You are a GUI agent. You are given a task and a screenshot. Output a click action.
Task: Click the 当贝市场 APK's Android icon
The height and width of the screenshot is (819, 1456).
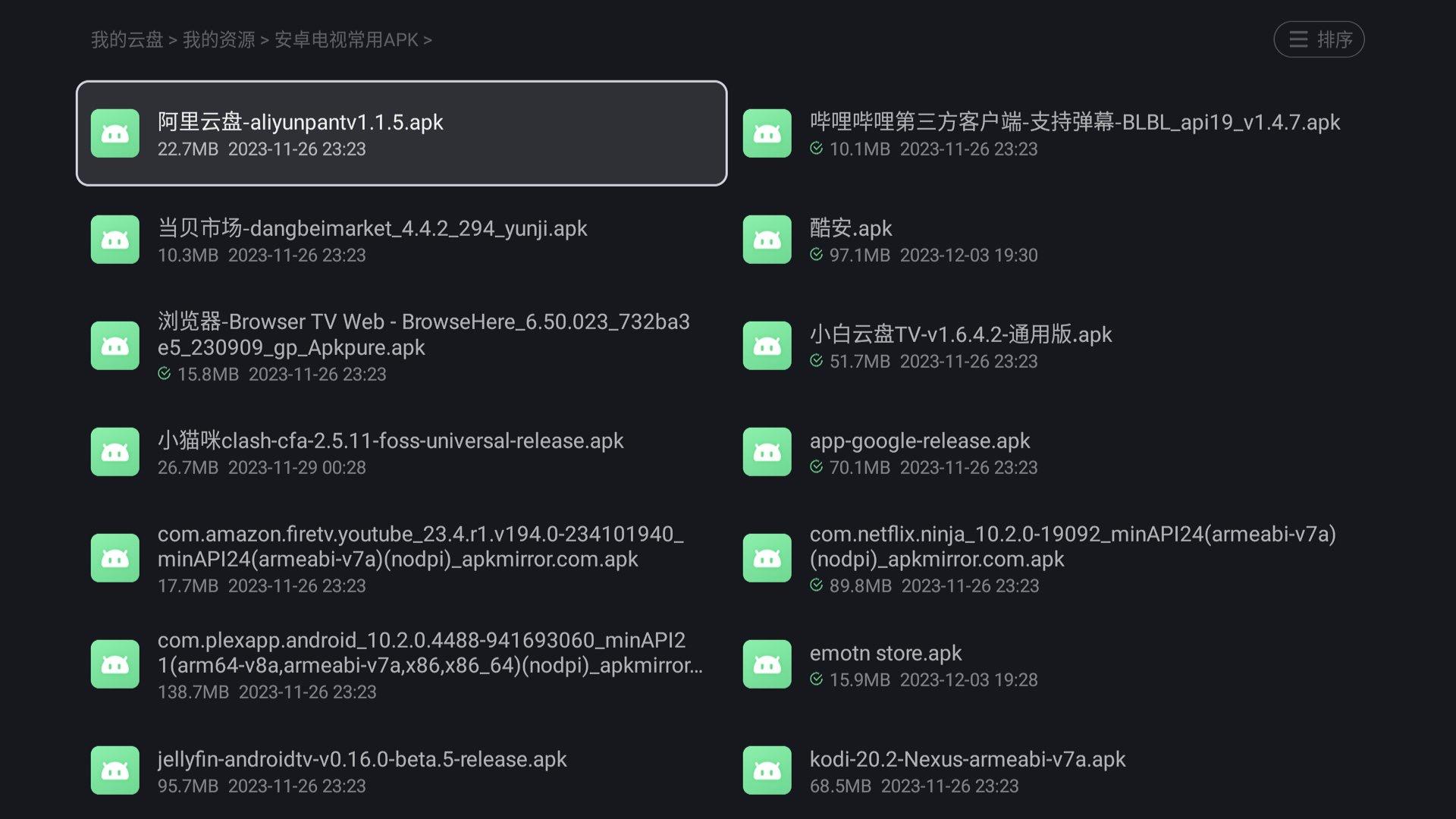pos(115,239)
